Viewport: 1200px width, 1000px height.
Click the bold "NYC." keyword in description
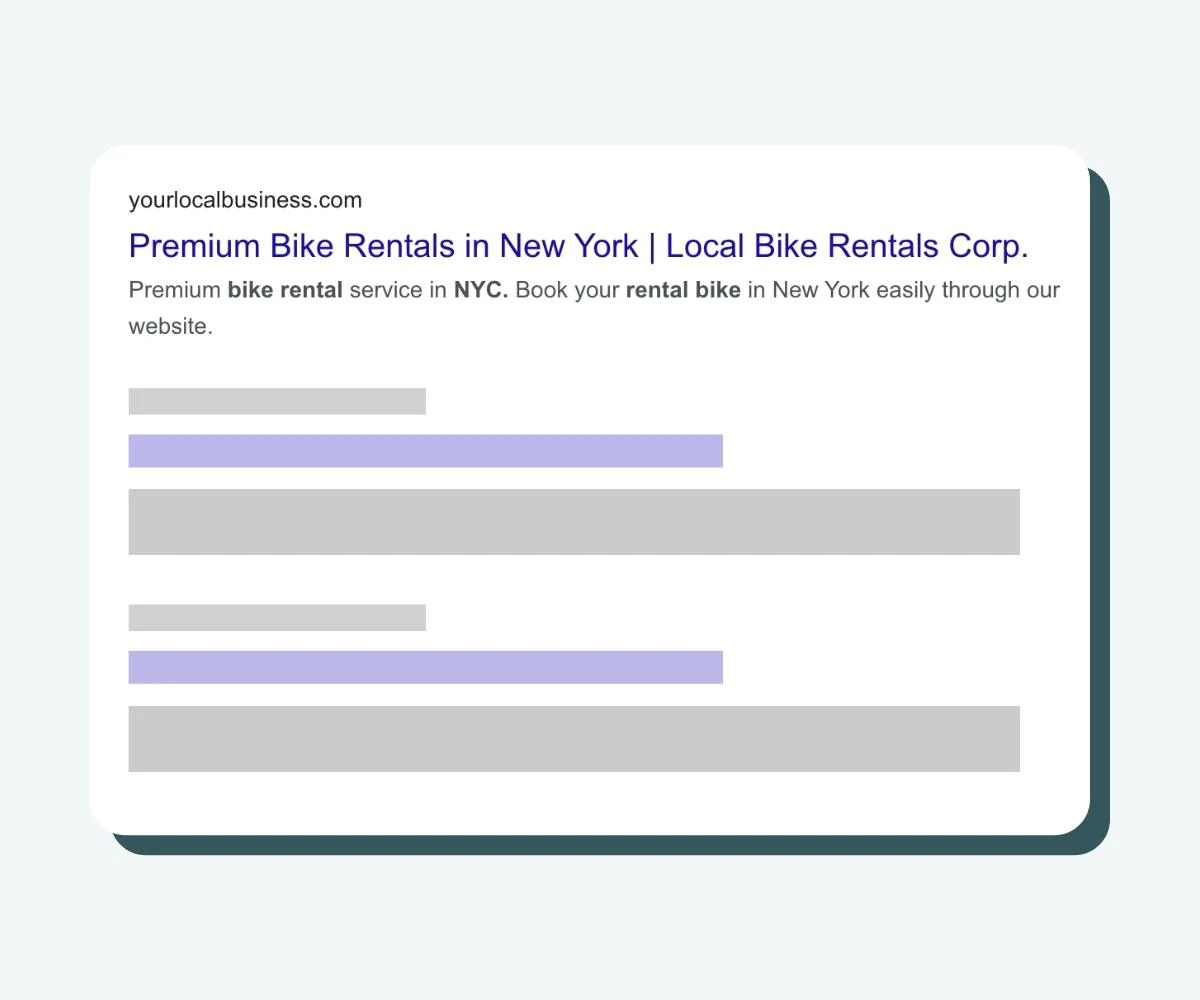click(x=481, y=290)
